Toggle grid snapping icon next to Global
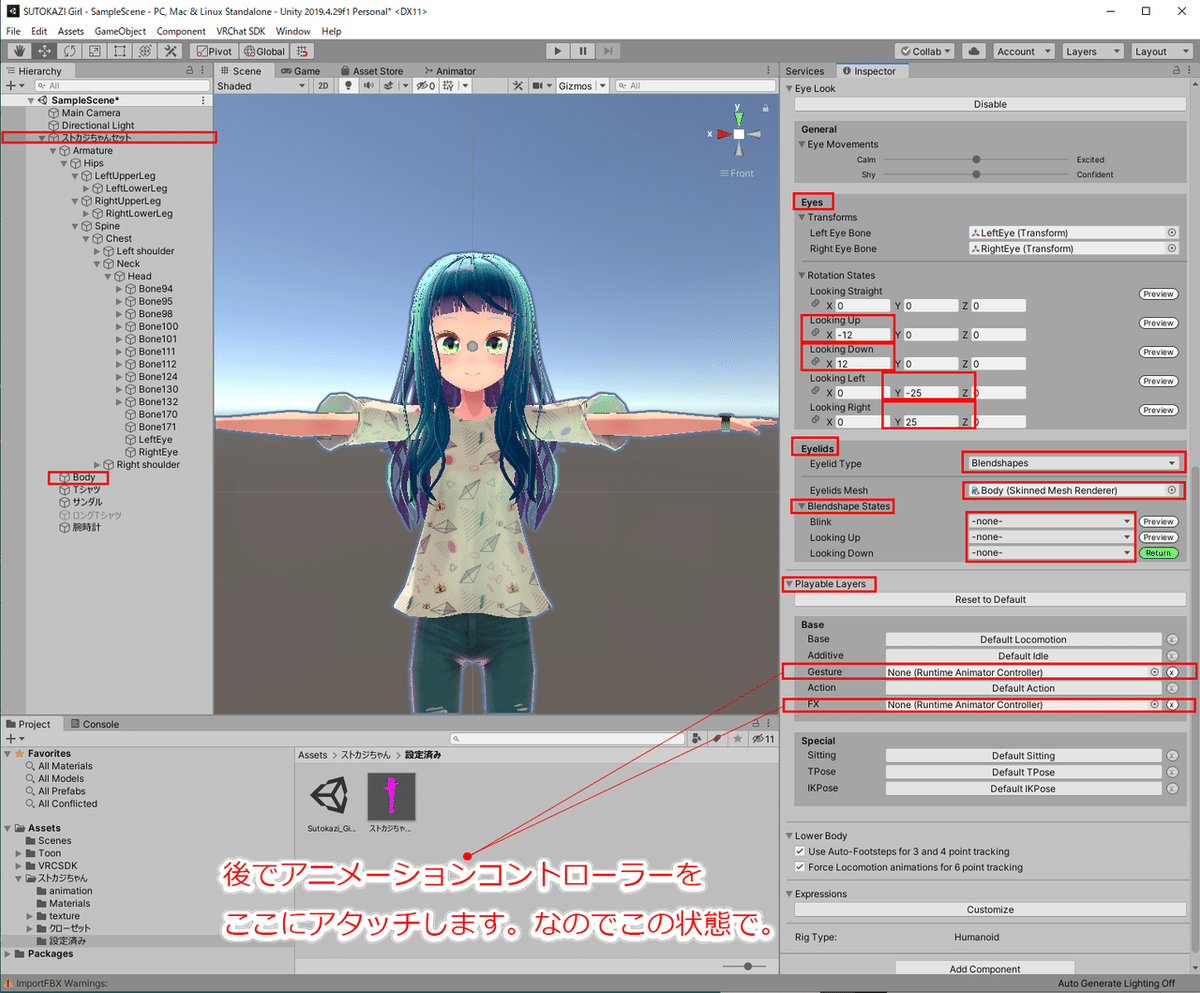This screenshot has width=1200, height=993. [x=303, y=51]
